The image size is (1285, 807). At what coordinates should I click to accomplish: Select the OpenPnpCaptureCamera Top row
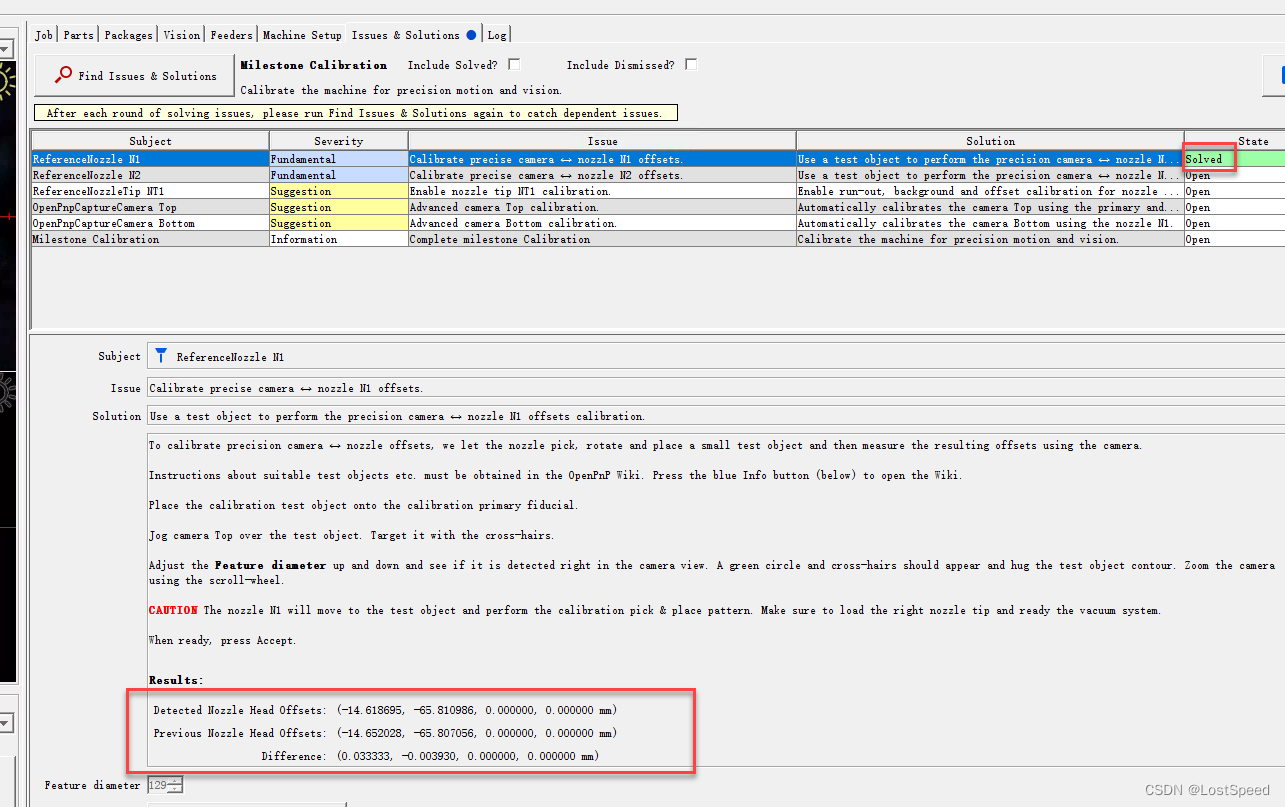tap(658, 207)
